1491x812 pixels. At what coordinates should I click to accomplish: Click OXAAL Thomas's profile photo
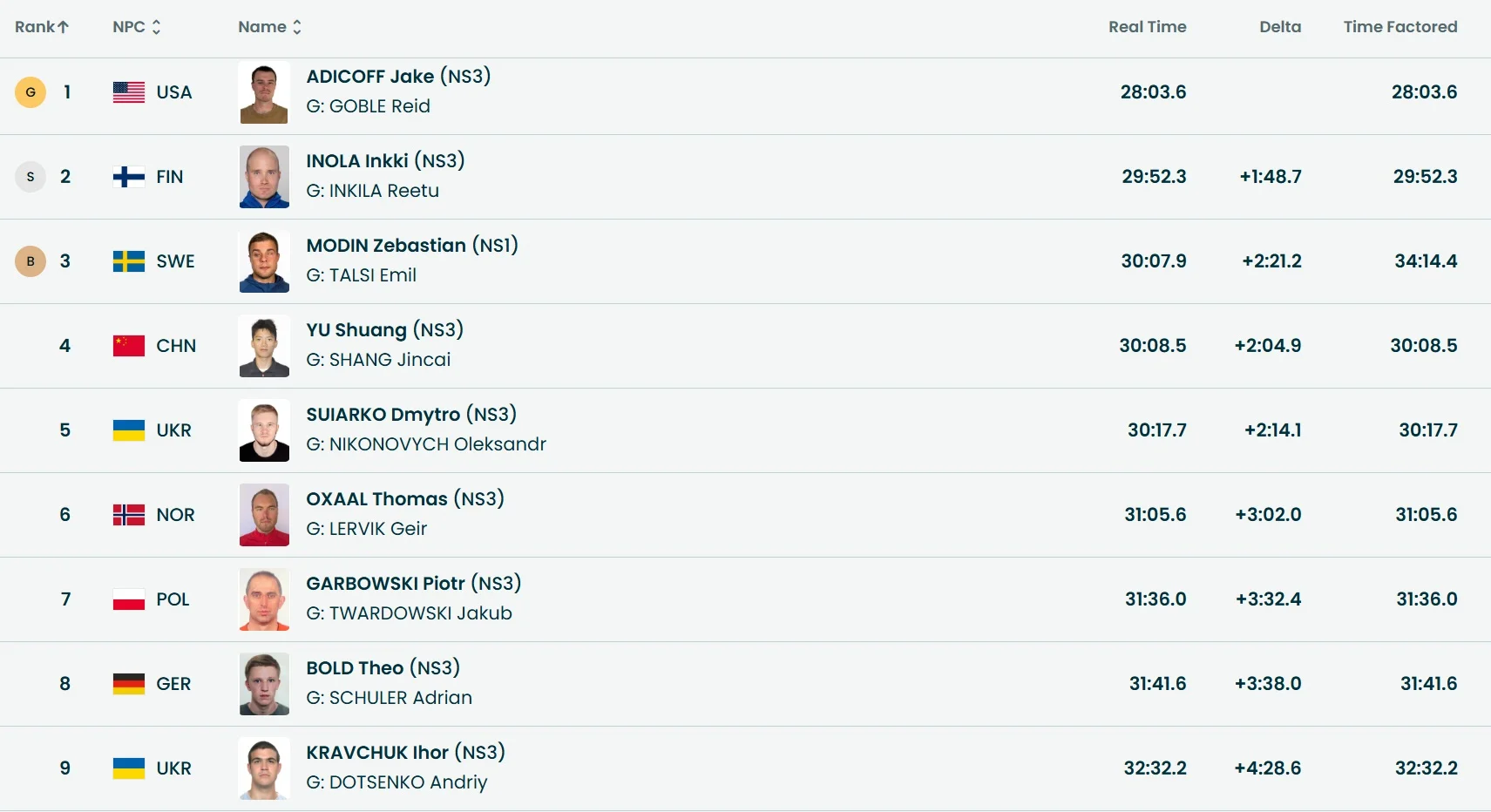tap(264, 515)
